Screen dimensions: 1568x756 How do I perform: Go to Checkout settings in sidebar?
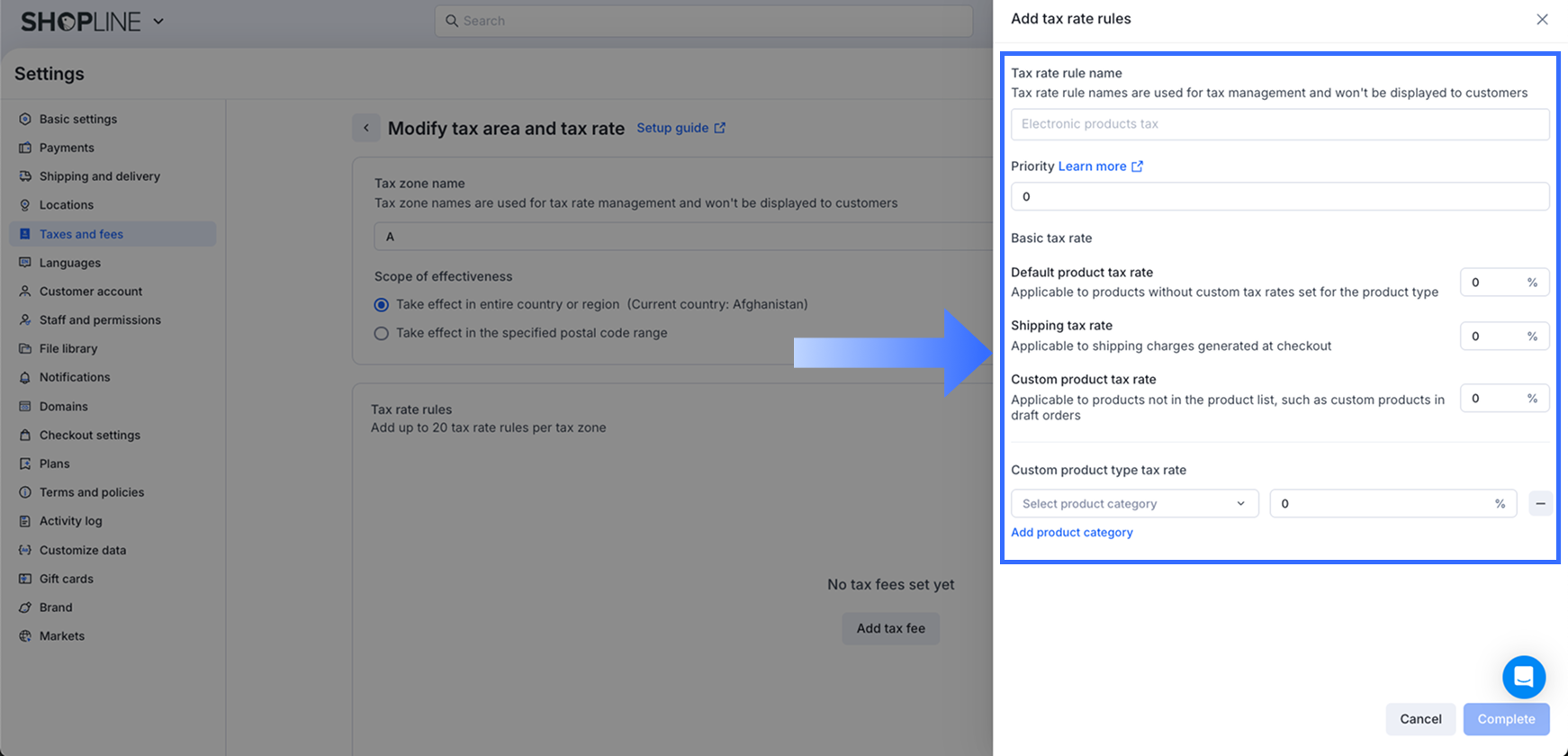coord(90,435)
